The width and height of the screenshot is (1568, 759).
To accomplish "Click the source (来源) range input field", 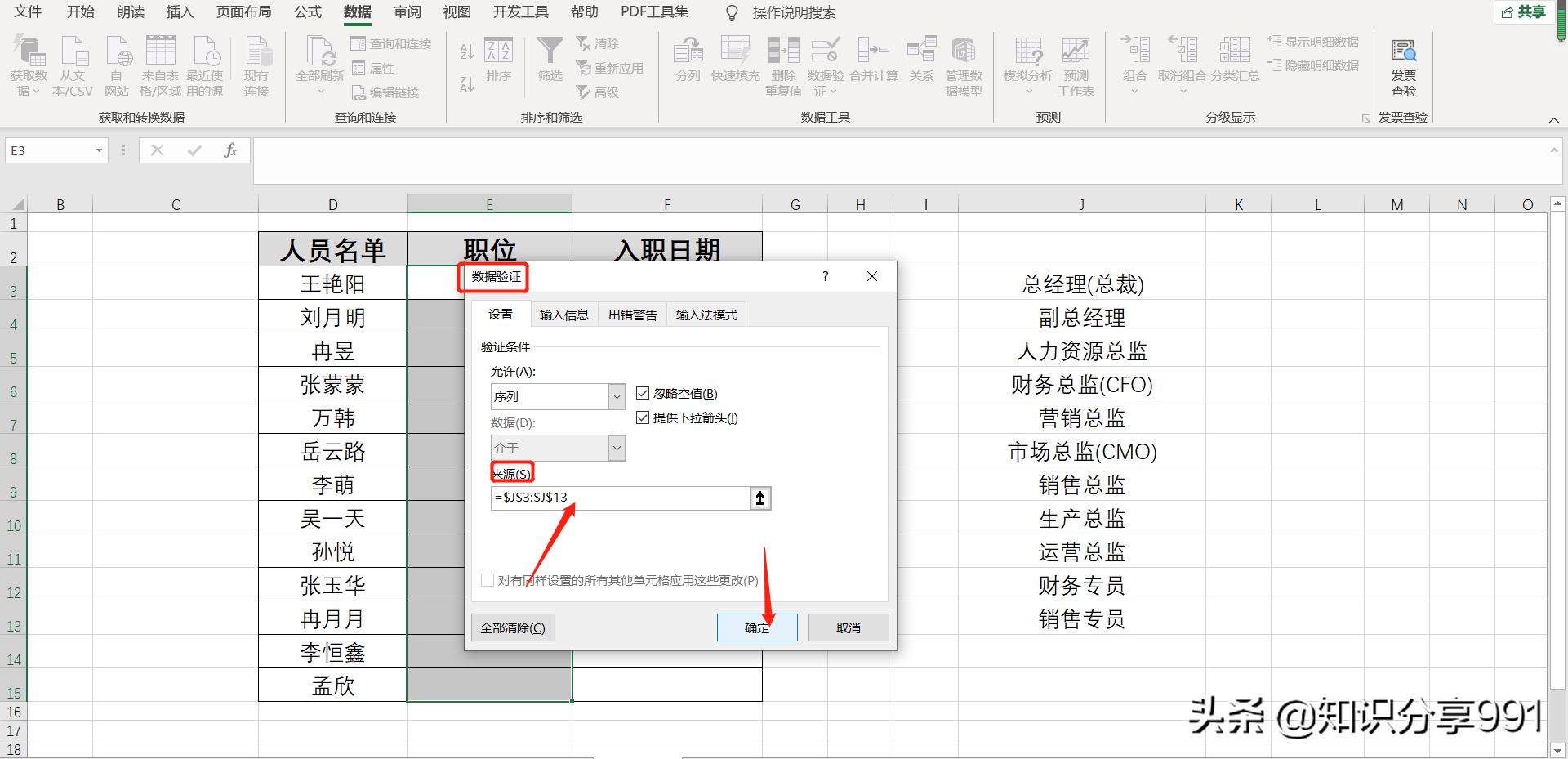I will point(621,498).
